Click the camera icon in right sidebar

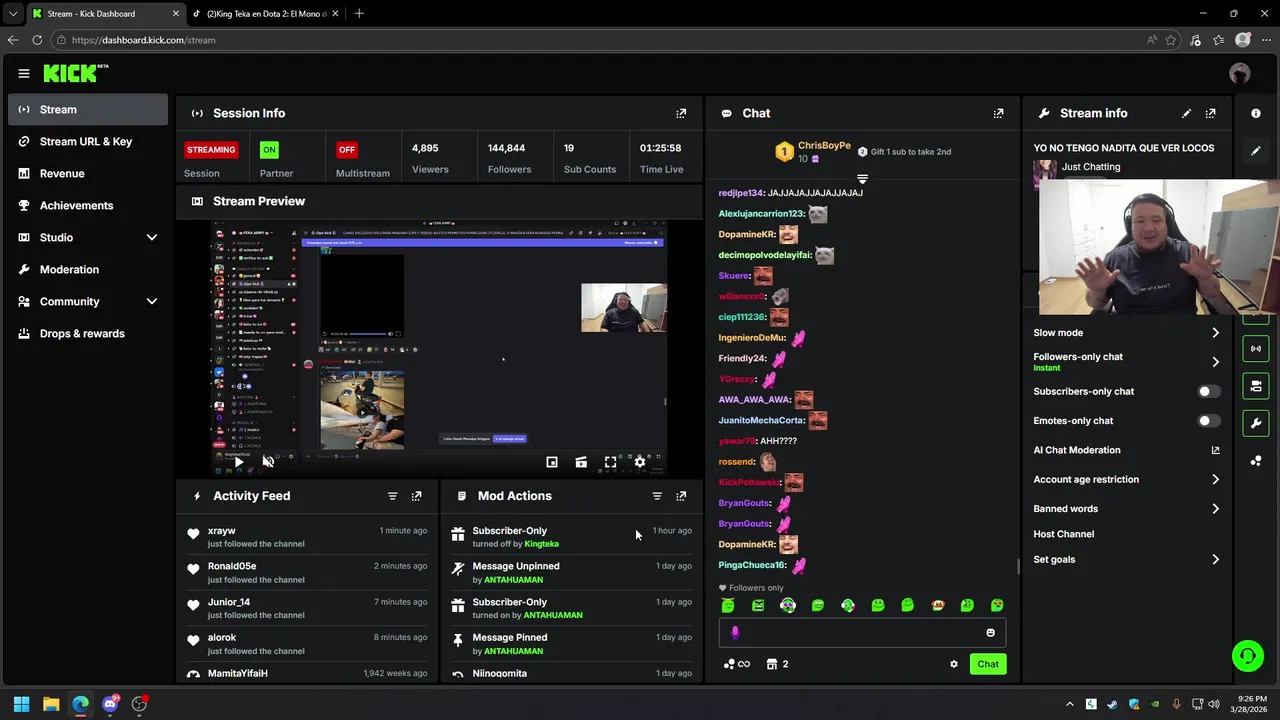1256,386
